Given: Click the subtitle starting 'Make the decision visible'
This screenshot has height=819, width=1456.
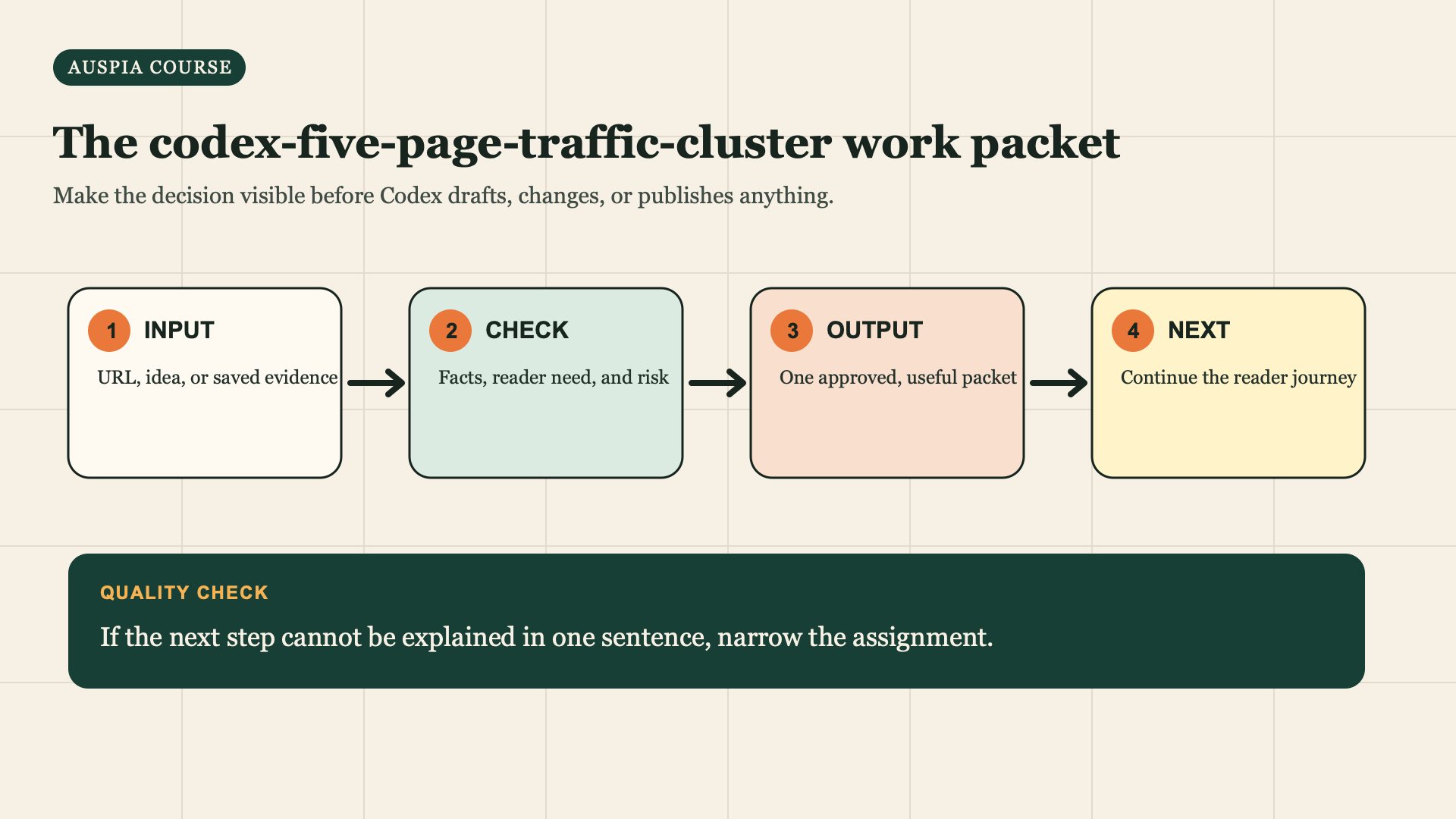Looking at the screenshot, I should 443,196.
